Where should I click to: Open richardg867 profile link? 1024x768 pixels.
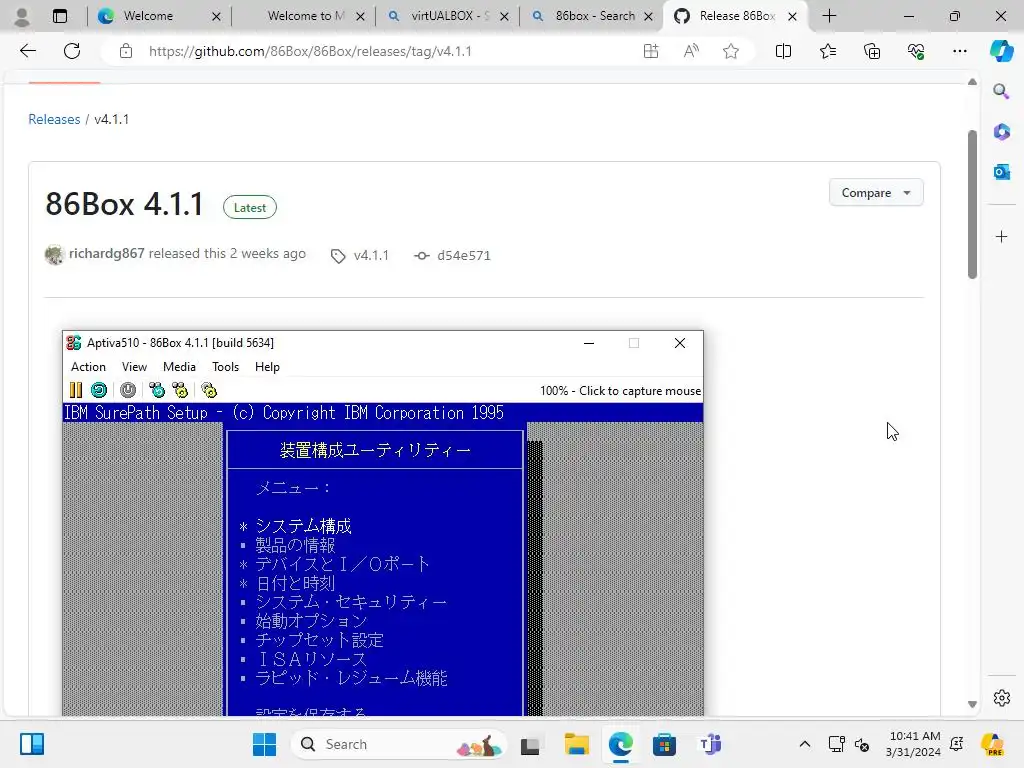point(106,253)
